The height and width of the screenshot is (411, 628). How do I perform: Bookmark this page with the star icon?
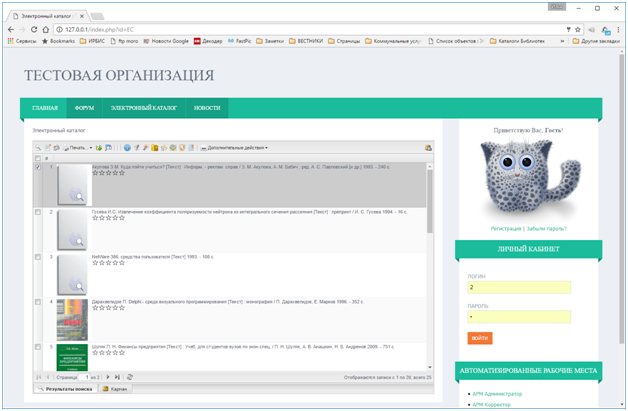pyautogui.click(x=578, y=29)
